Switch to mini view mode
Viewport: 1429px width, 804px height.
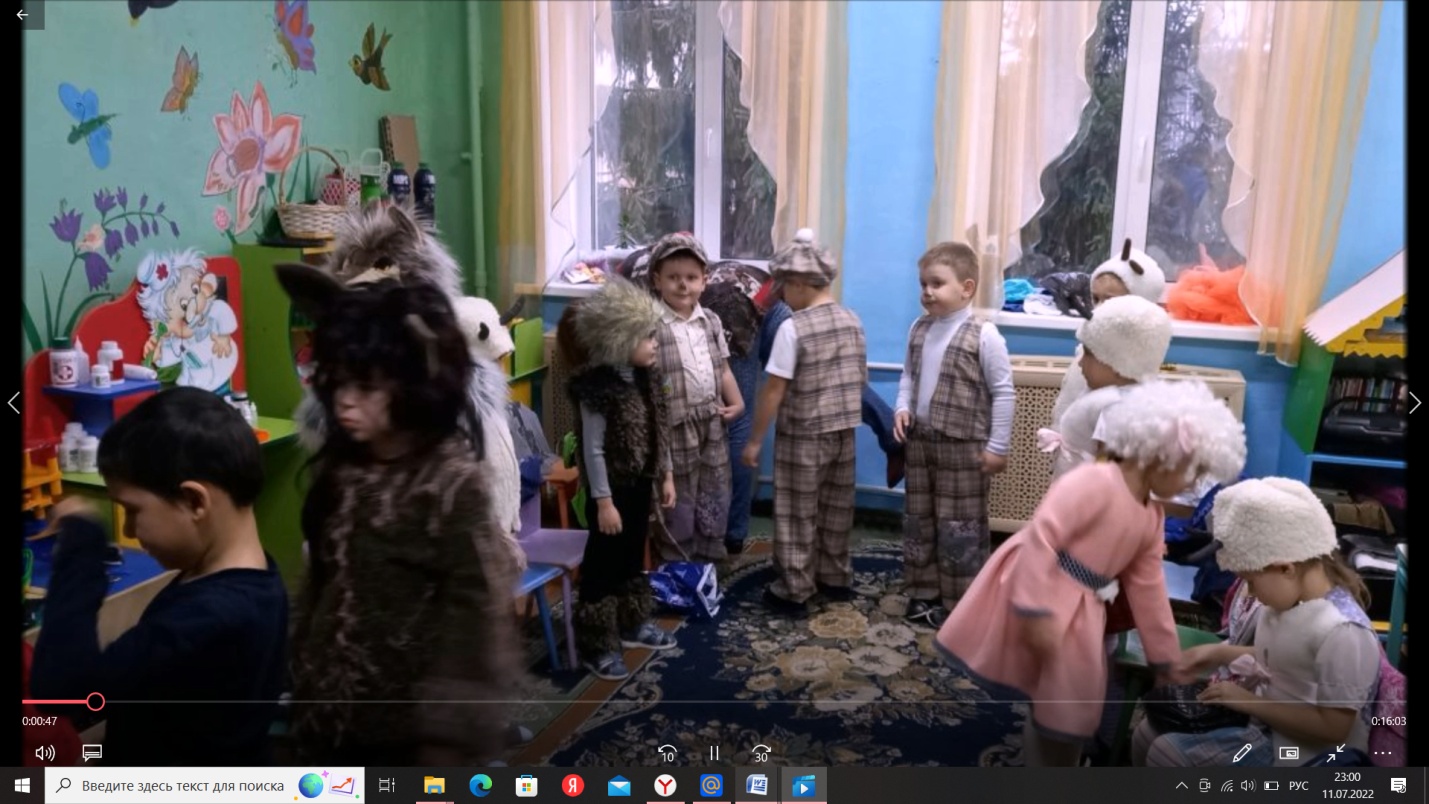pyautogui.click(x=1289, y=753)
